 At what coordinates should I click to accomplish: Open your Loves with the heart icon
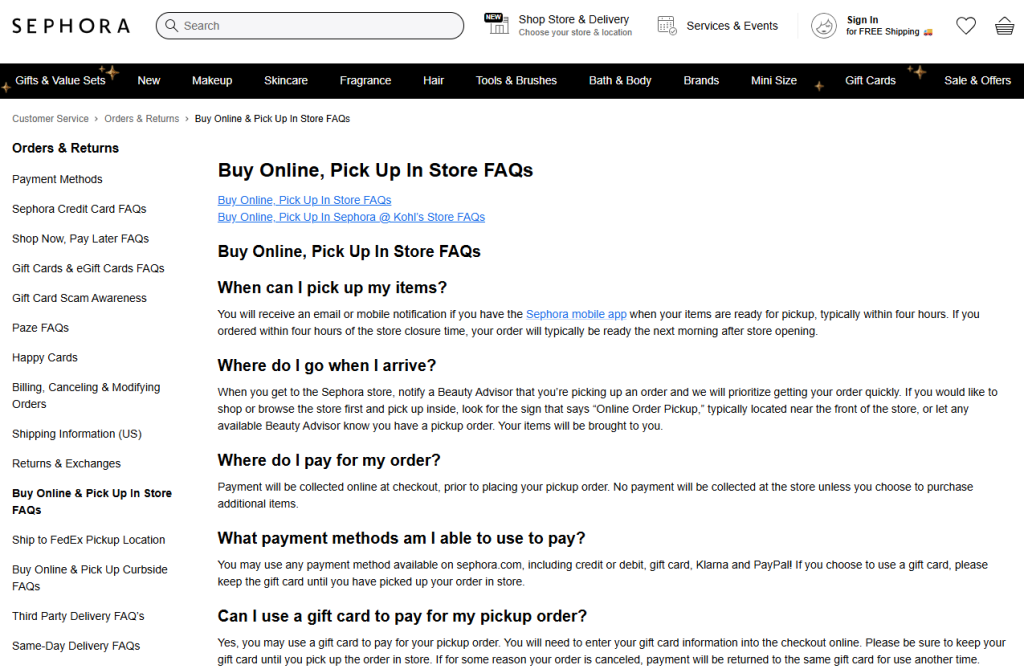click(966, 25)
